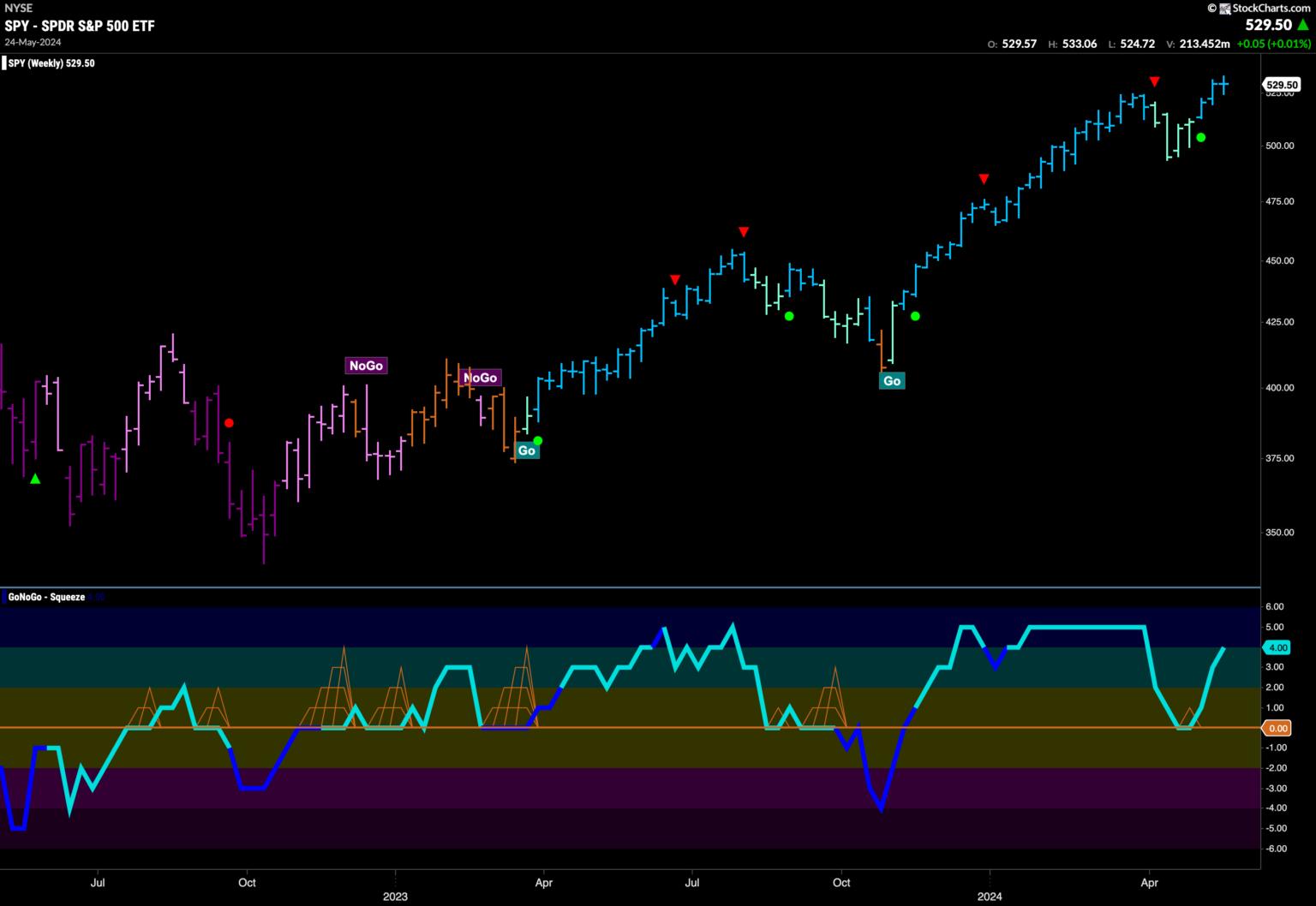Click the StockCharts.com logo in top corner

(x=1259, y=8)
